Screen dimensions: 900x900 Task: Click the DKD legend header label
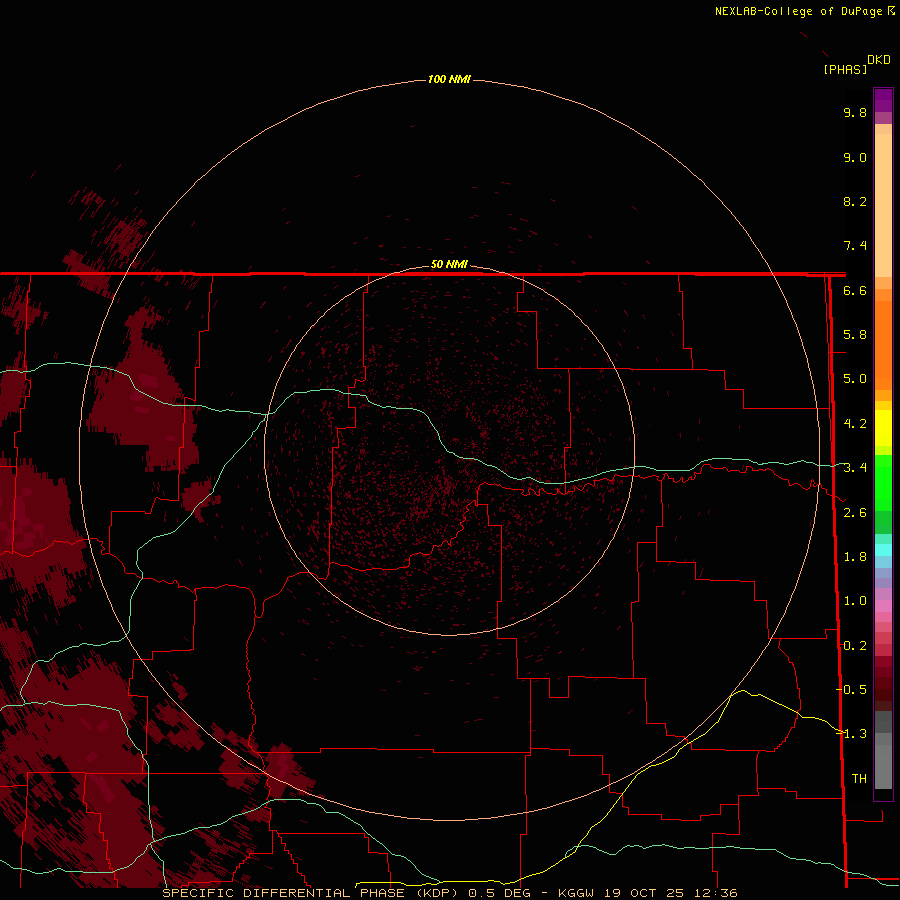click(879, 59)
